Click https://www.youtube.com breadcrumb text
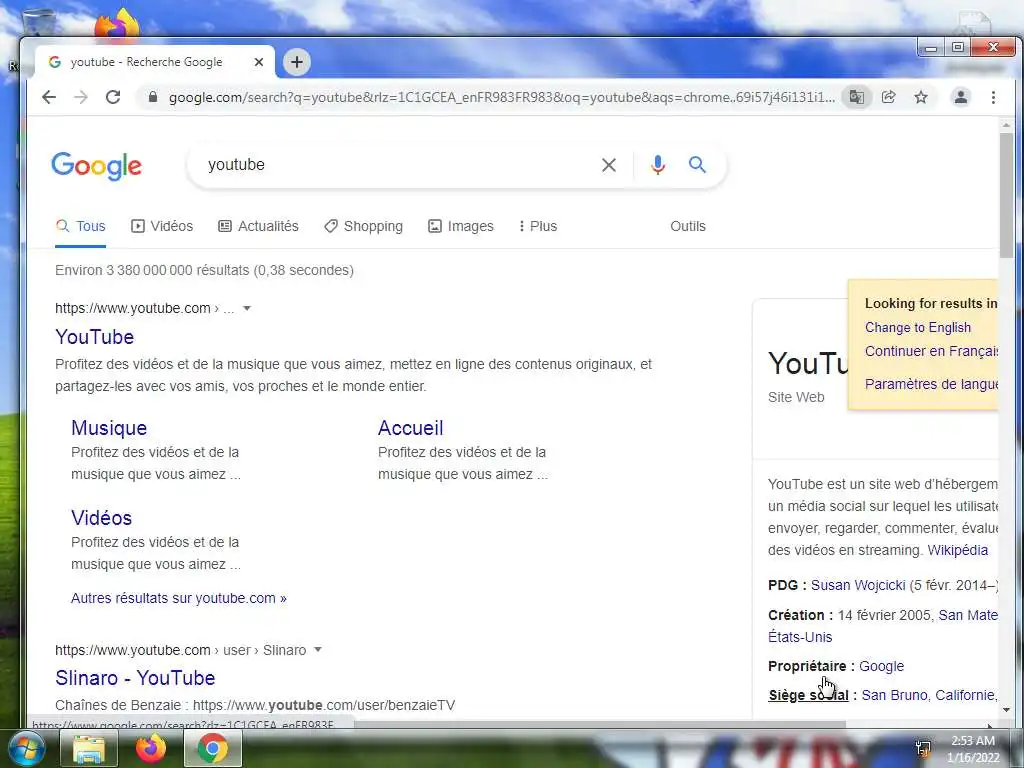 (133, 308)
